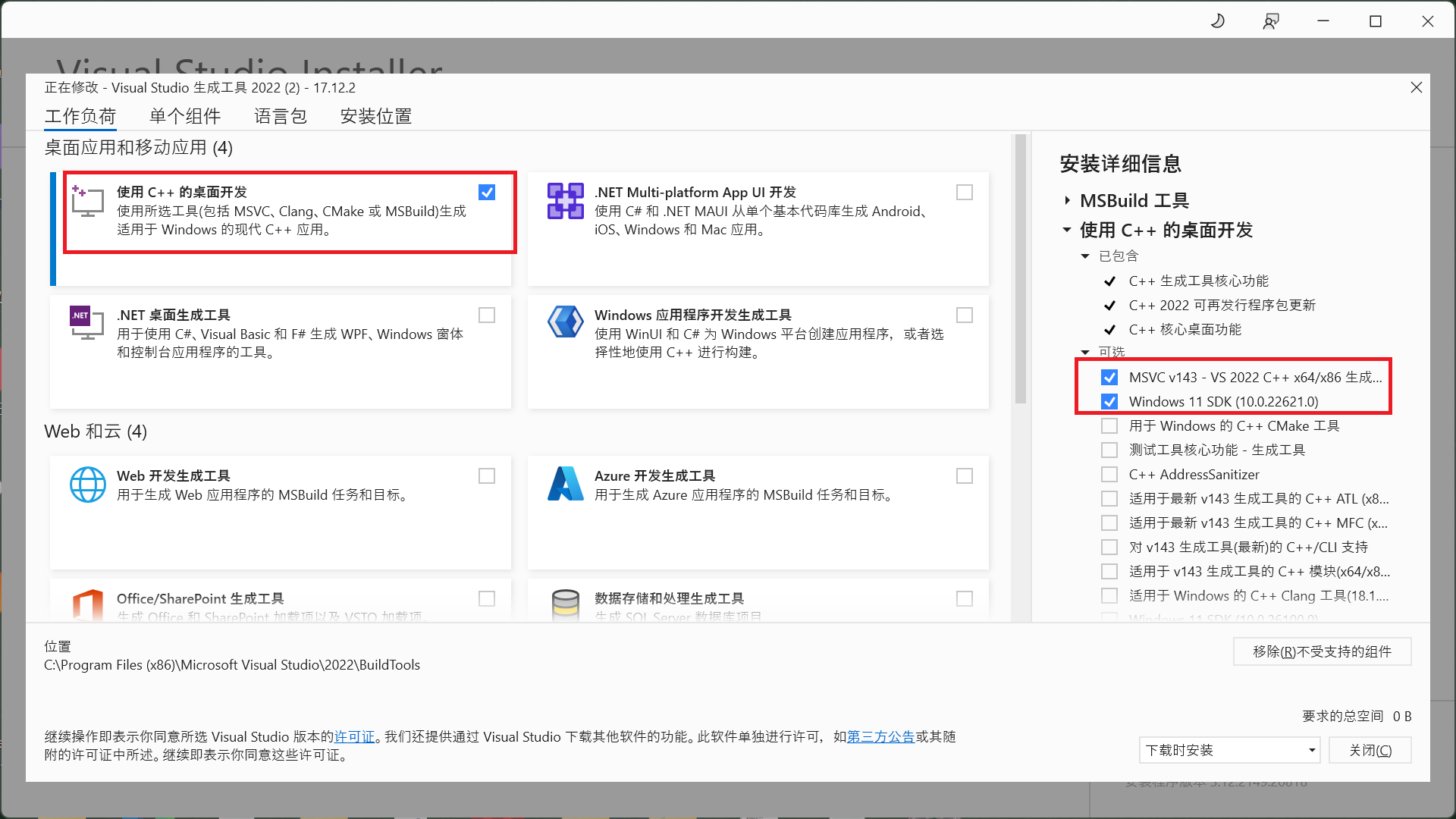This screenshot has height=819, width=1456.
Task: Click the Web development globe icon
Action: (87, 485)
